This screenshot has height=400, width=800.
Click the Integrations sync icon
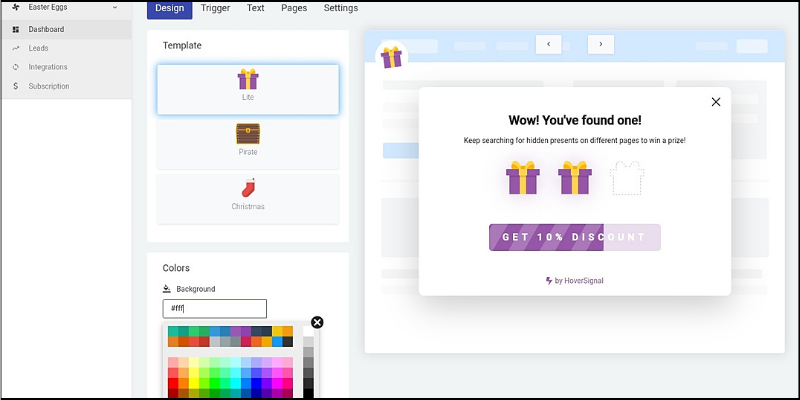(16, 67)
